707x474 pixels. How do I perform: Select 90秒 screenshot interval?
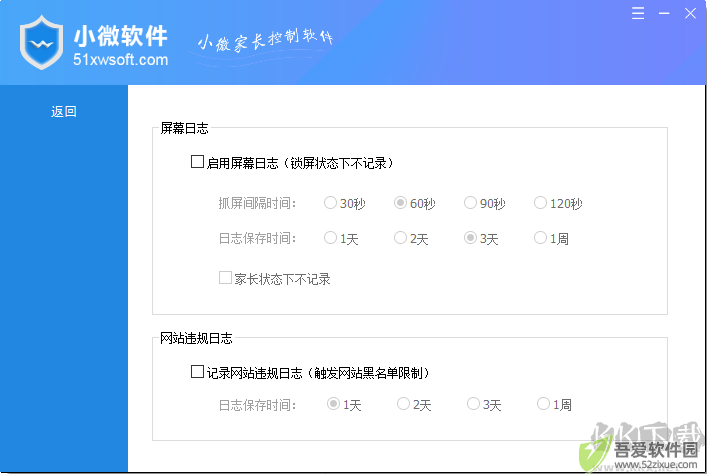coord(470,202)
